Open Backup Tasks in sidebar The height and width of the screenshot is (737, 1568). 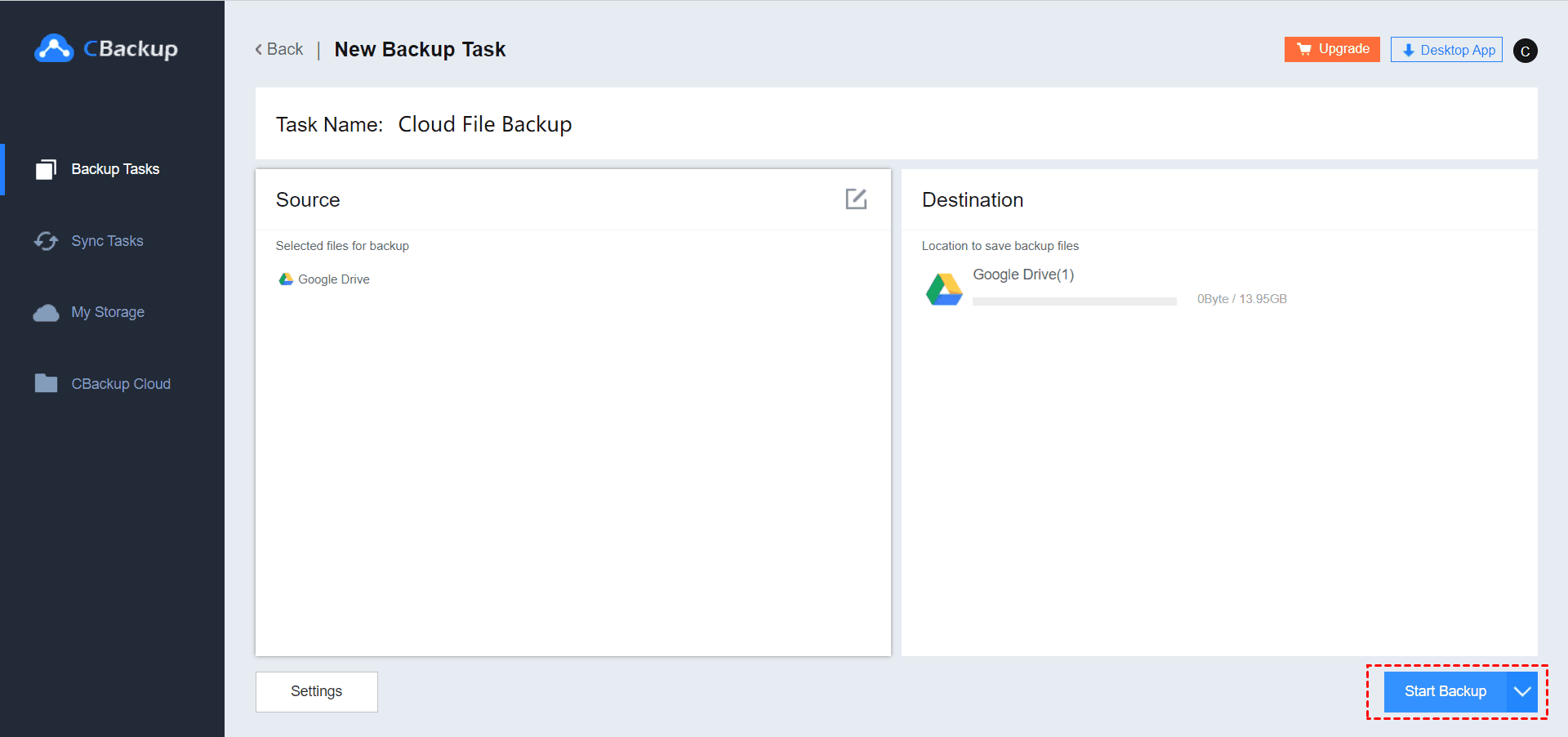pyautogui.click(x=115, y=169)
